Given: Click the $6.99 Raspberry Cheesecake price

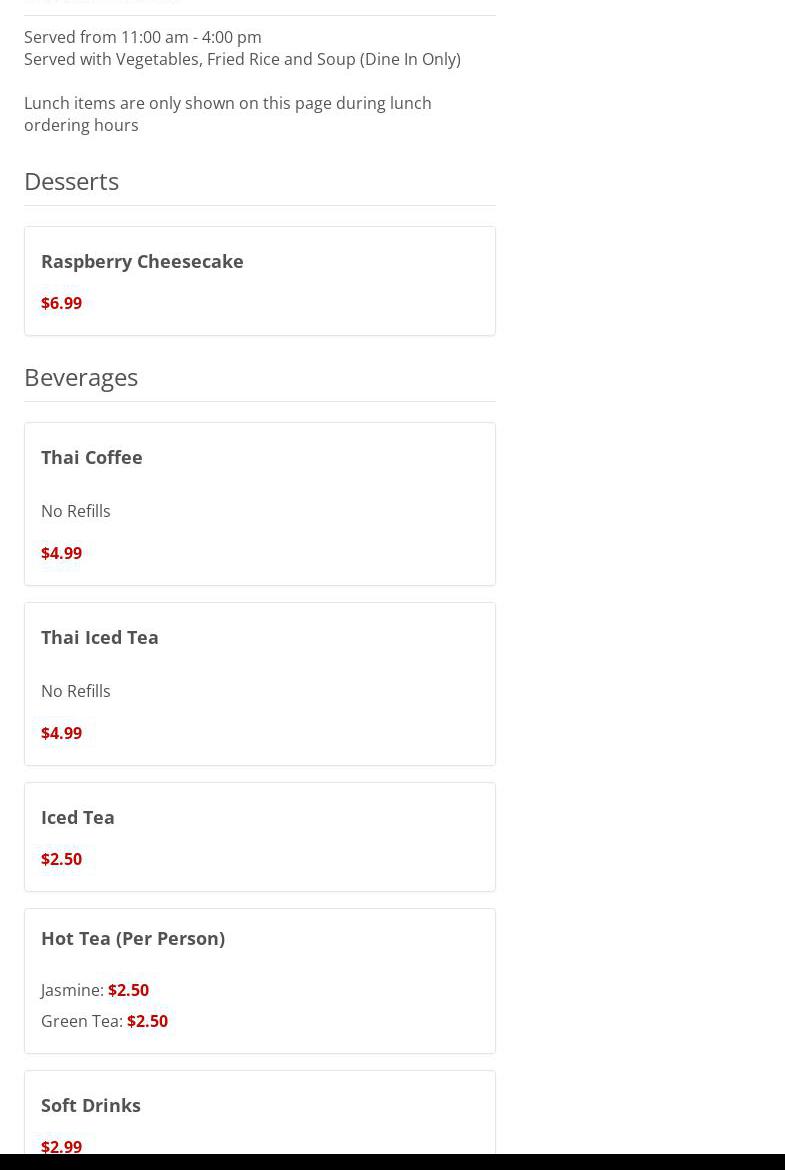Looking at the screenshot, I should coord(61,303).
